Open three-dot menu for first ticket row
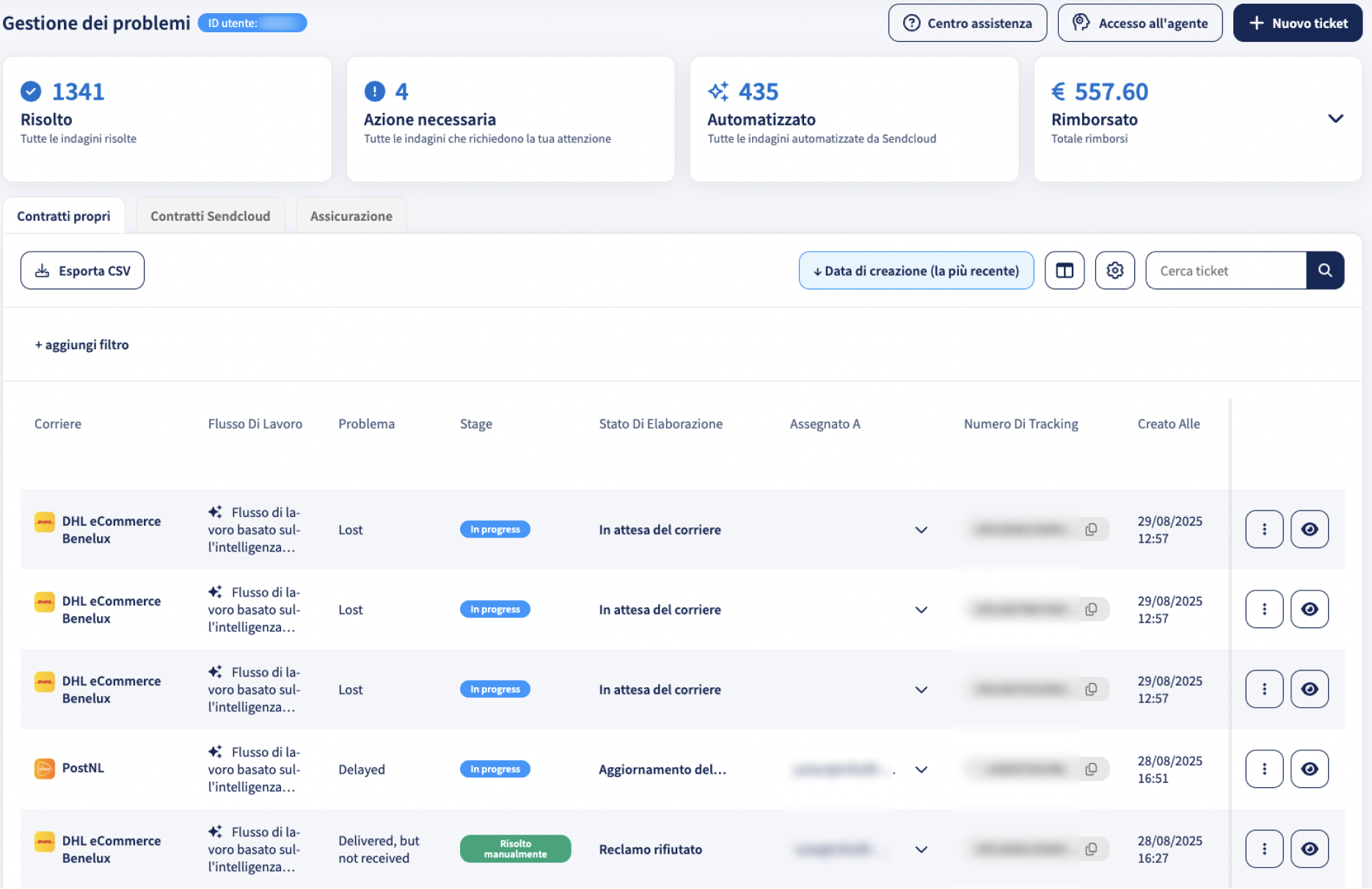The image size is (1372, 889). pyautogui.click(x=1264, y=529)
